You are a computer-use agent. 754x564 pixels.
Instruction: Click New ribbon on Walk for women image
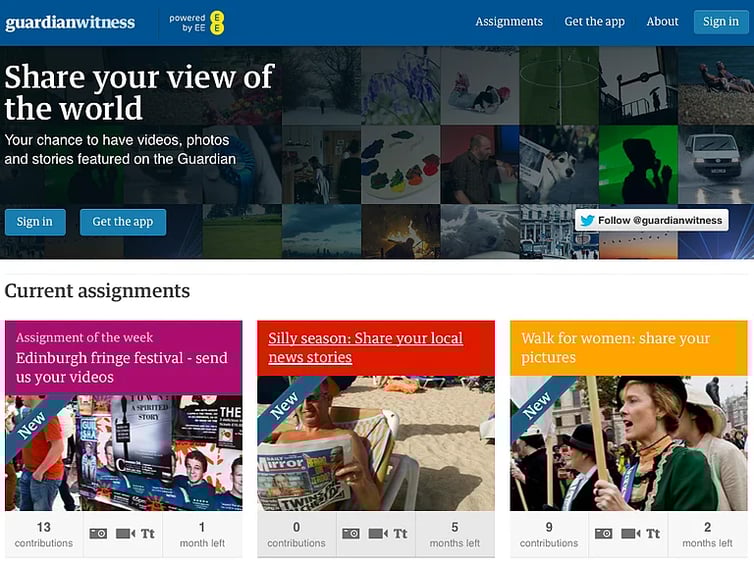536,406
